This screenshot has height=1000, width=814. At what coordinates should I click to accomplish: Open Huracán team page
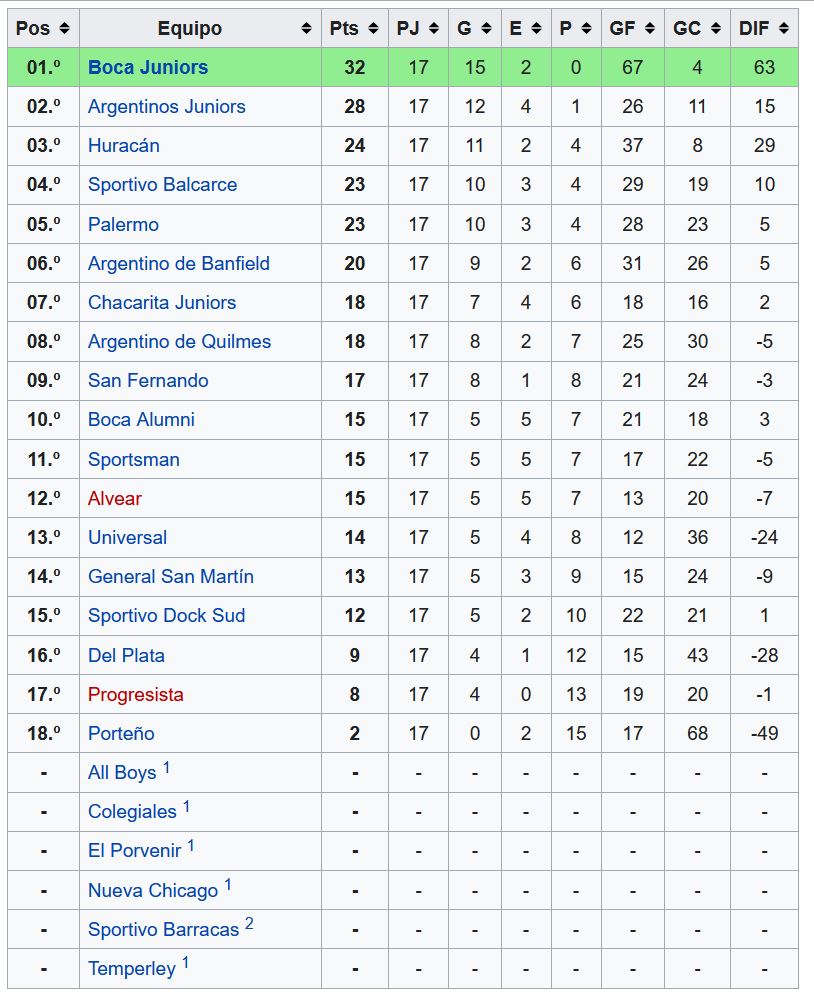pyautogui.click(x=124, y=145)
